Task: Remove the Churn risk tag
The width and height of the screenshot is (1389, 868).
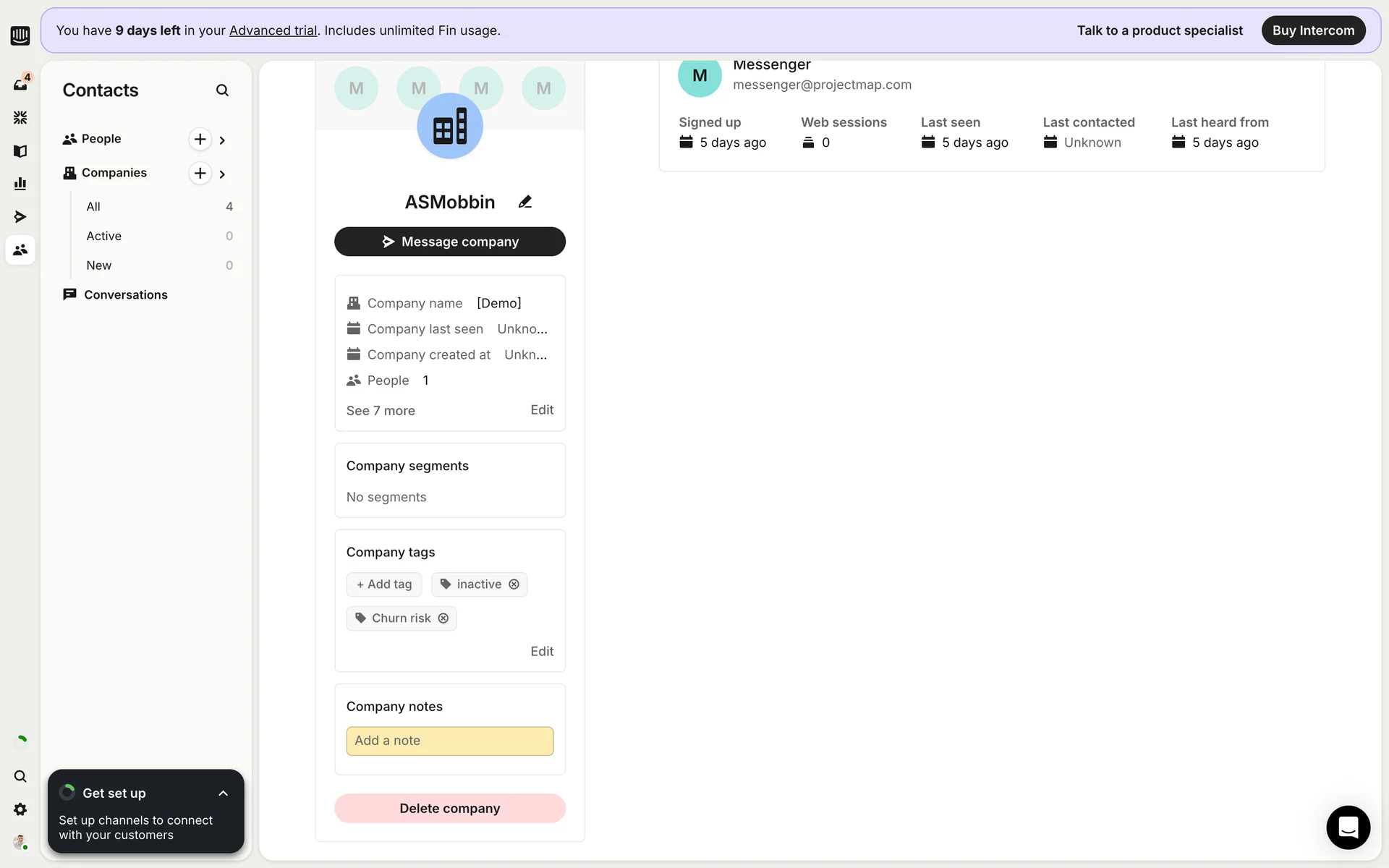Action: click(x=443, y=618)
